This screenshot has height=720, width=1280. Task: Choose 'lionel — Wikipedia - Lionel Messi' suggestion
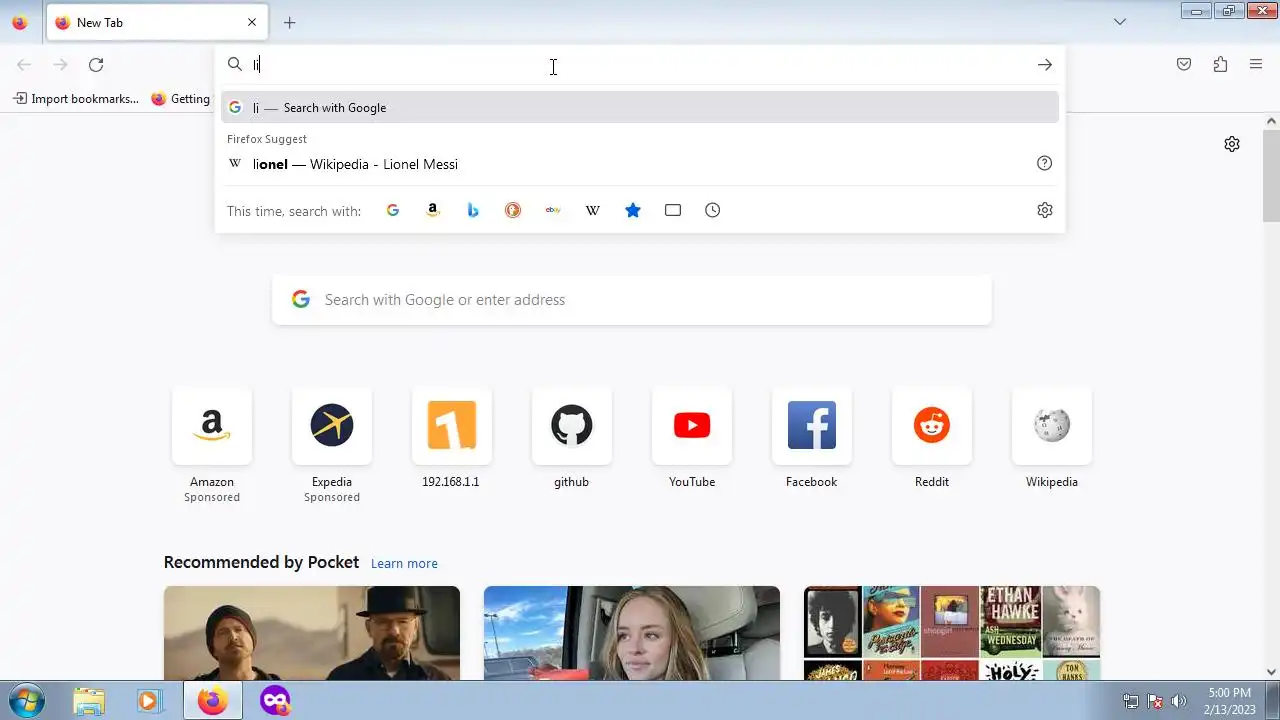pos(640,164)
